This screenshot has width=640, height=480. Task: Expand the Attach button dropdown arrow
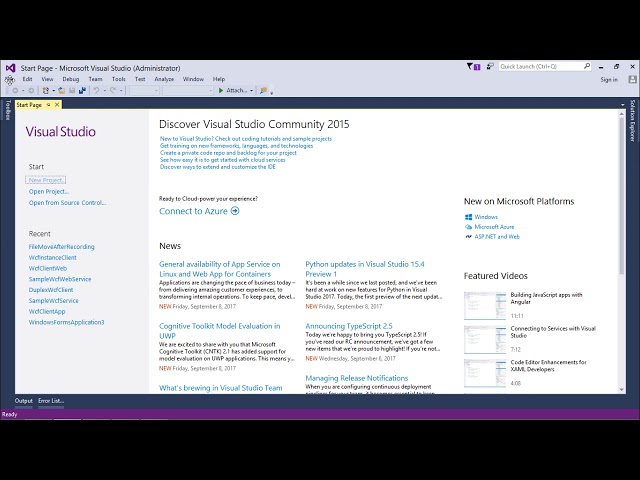coord(251,91)
